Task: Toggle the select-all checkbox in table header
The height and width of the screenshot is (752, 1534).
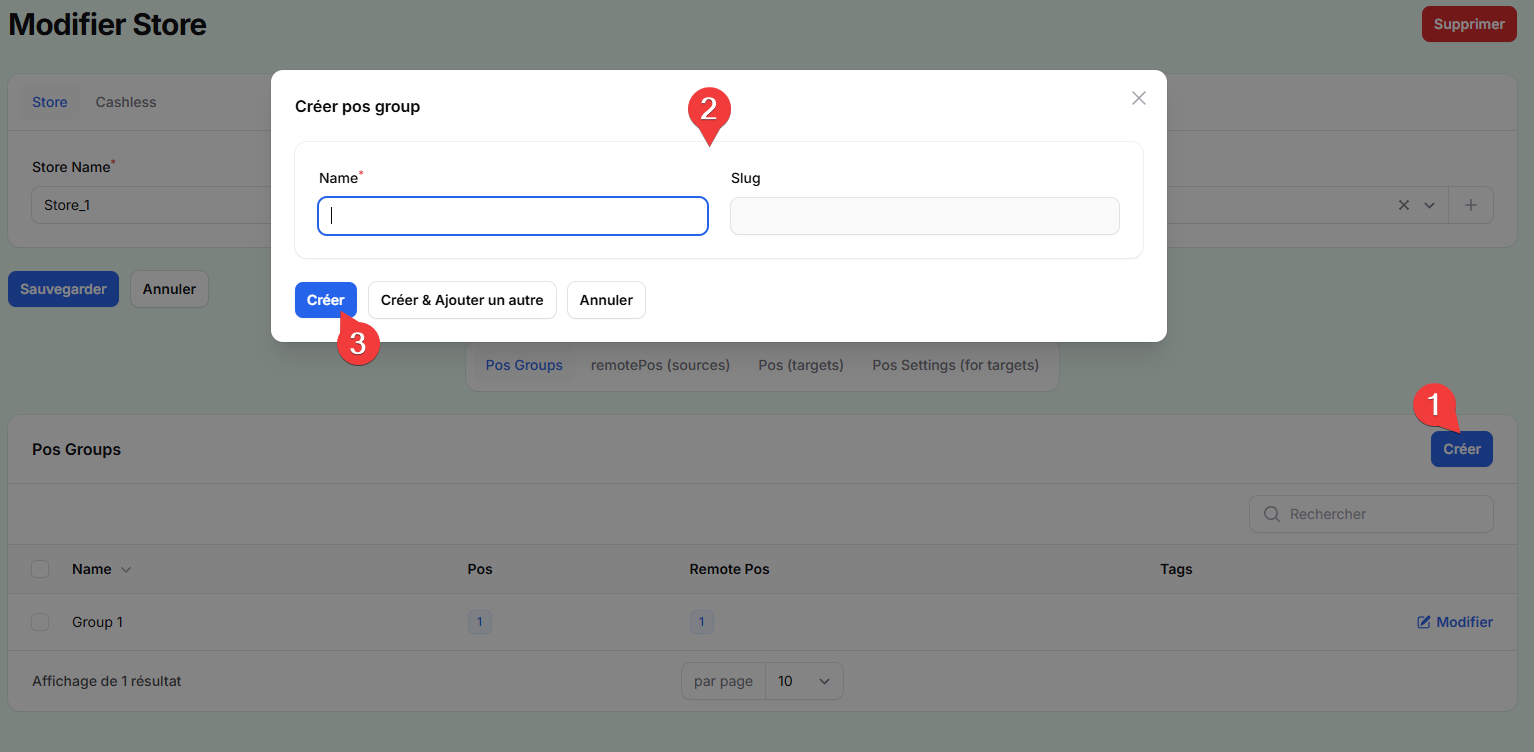Action: 40,569
